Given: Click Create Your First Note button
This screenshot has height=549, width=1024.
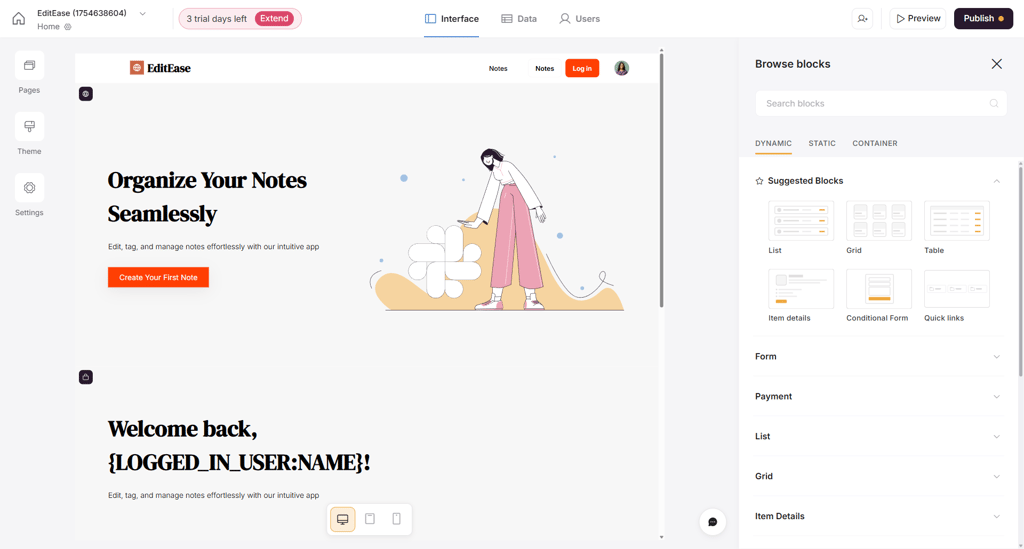Looking at the screenshot, I should coord(158,277).
